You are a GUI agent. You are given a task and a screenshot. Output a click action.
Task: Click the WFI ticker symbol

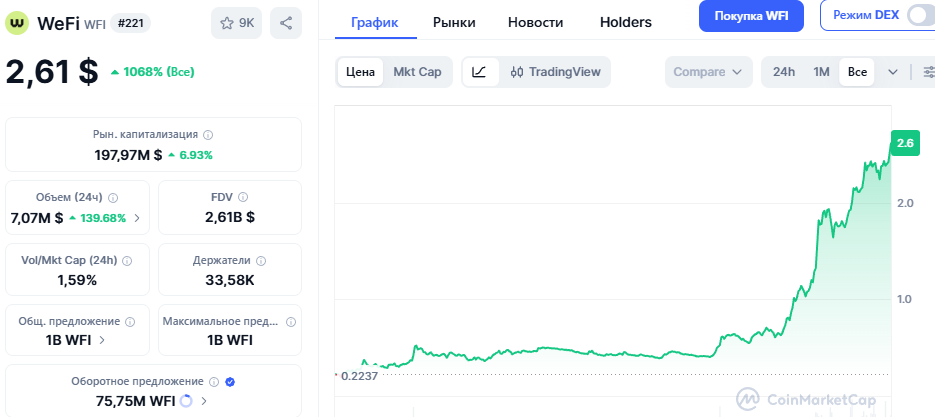click(x=95, y=24)
